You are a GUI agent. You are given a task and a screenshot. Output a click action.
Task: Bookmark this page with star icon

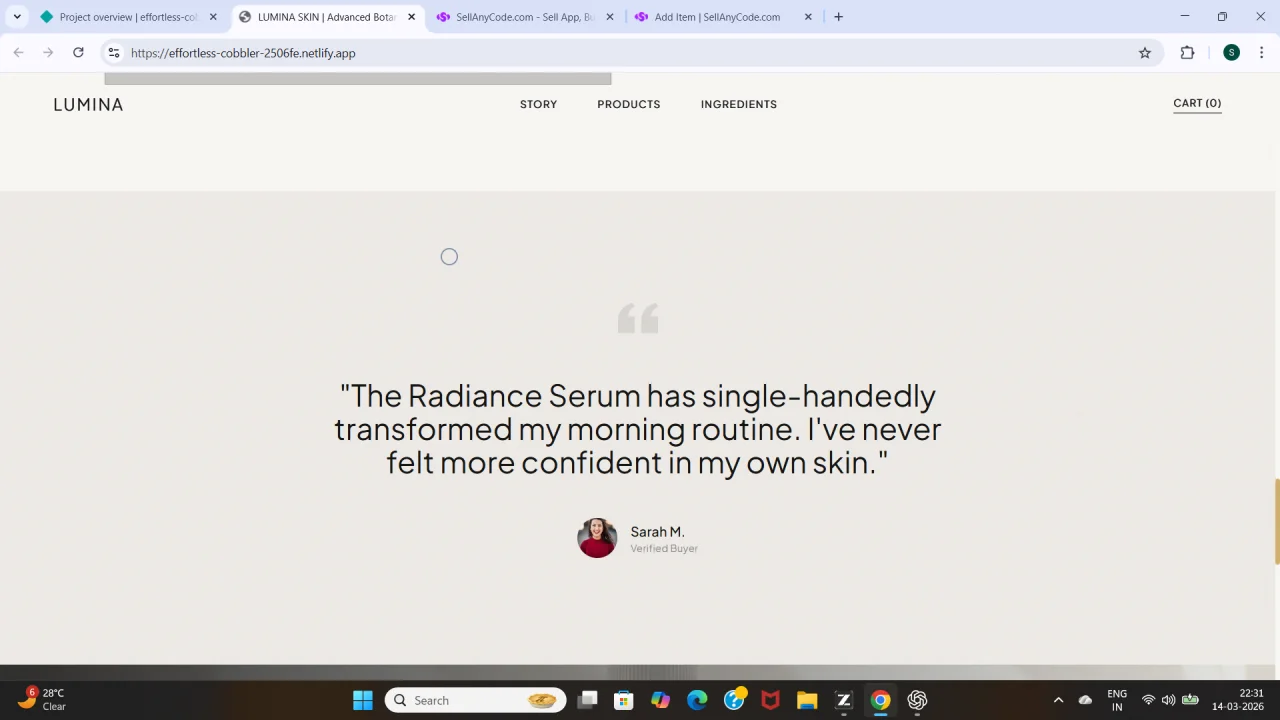(1145, 53)
